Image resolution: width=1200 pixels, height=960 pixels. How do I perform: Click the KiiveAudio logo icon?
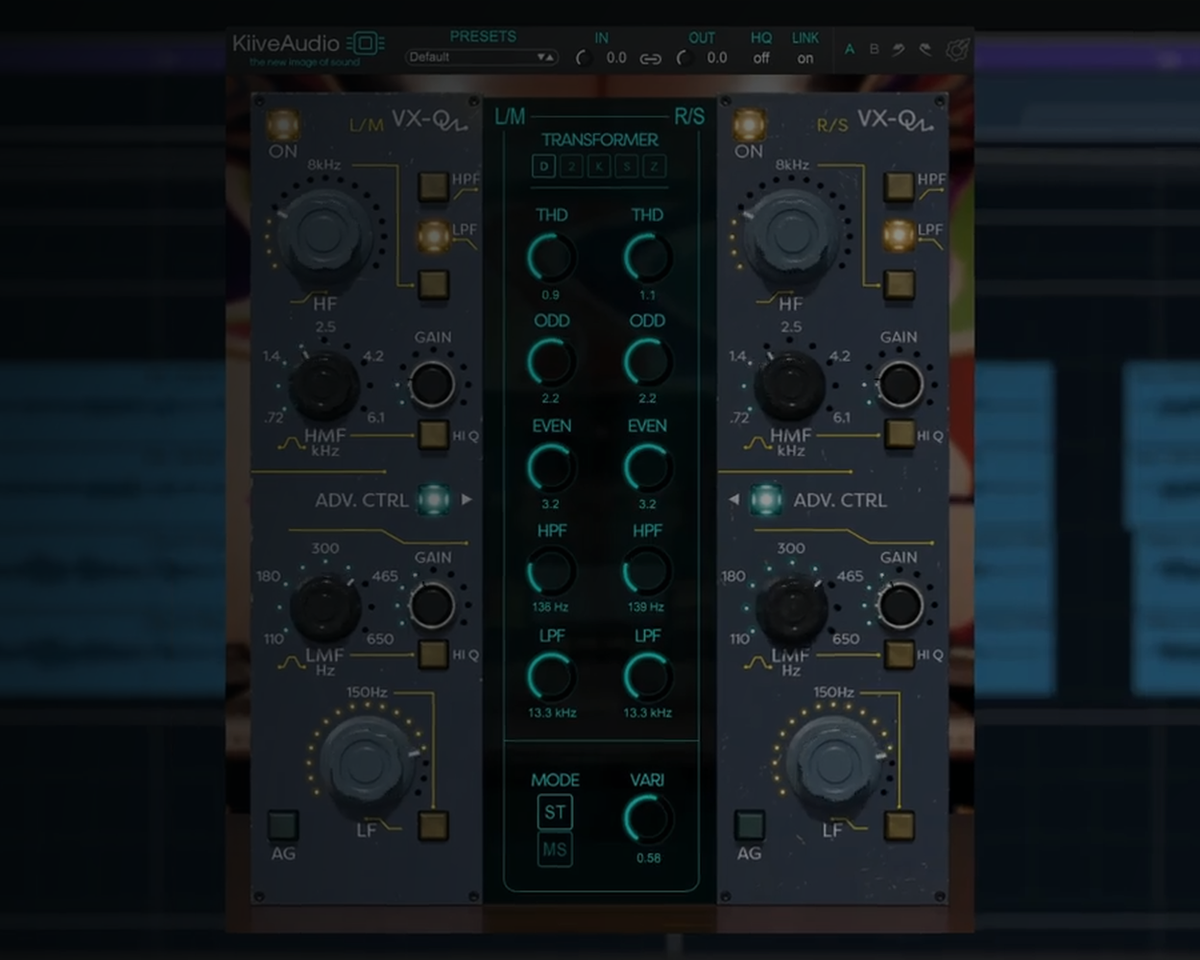(366, 44)
